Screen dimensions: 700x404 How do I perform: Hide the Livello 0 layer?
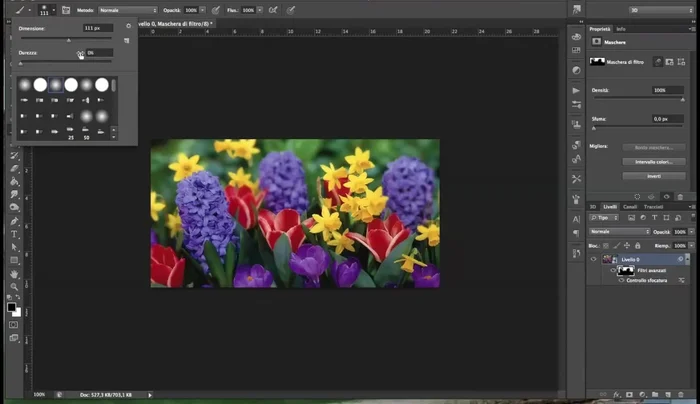coord(594,259)
